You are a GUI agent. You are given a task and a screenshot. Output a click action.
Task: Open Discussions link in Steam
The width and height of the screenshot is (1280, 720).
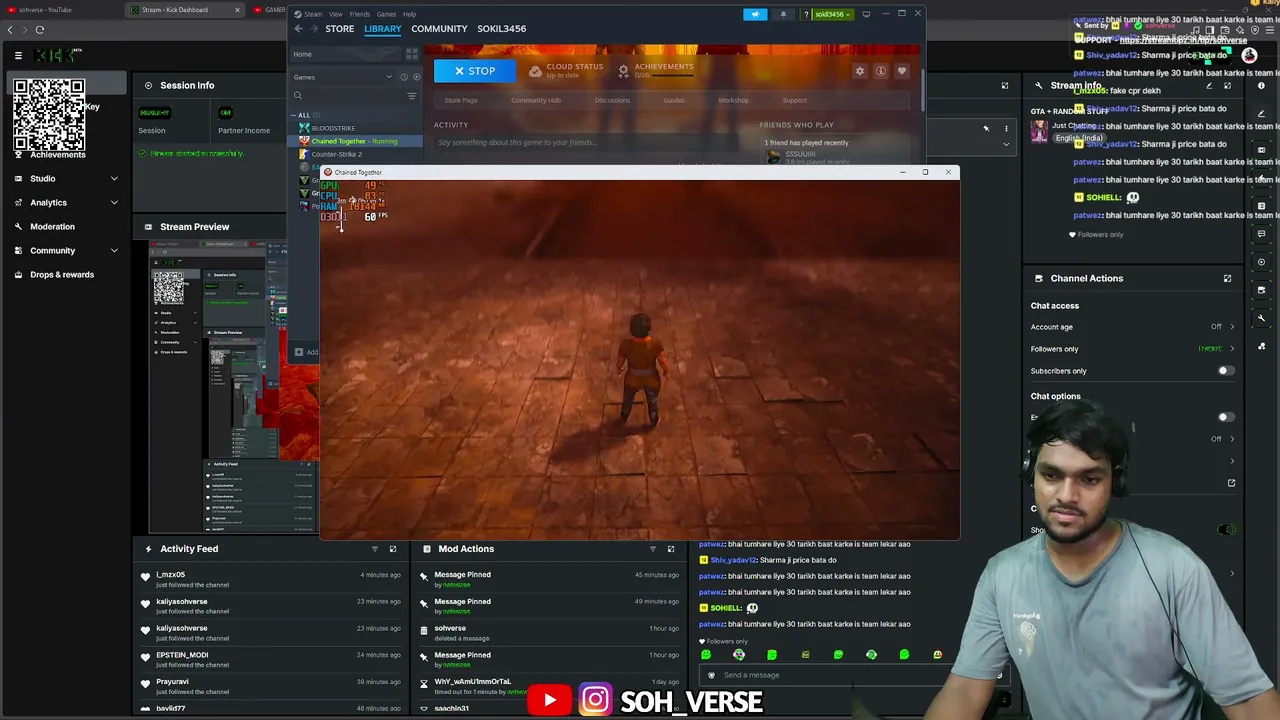[612, 100]
